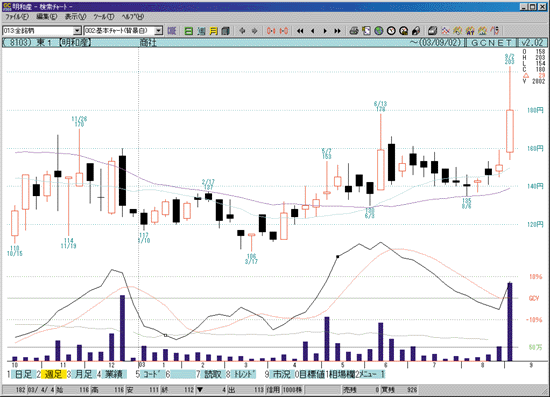Switch to monthly chart with yellow 月 icon
The image size is (550, 397).
(x=213, y=31)
